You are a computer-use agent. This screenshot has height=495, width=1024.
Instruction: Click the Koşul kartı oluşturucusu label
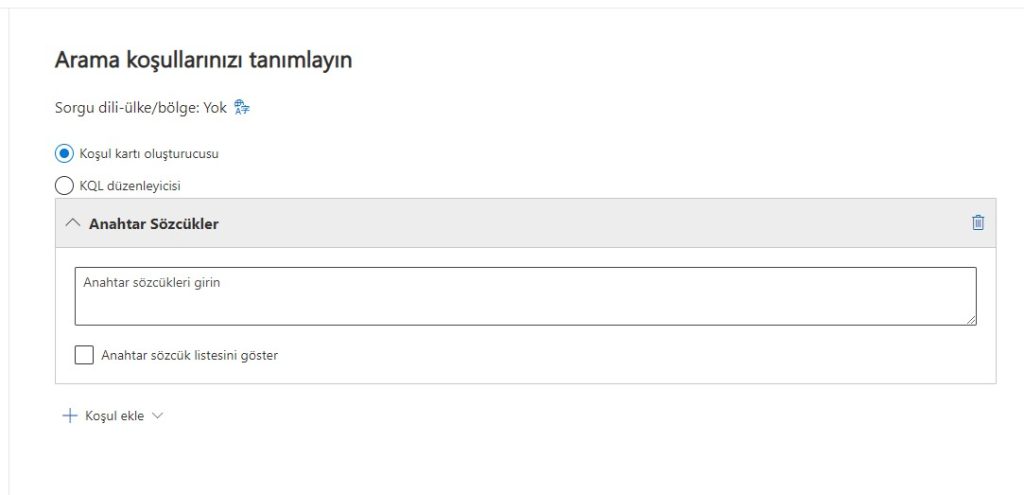click(x=148, y=154)
